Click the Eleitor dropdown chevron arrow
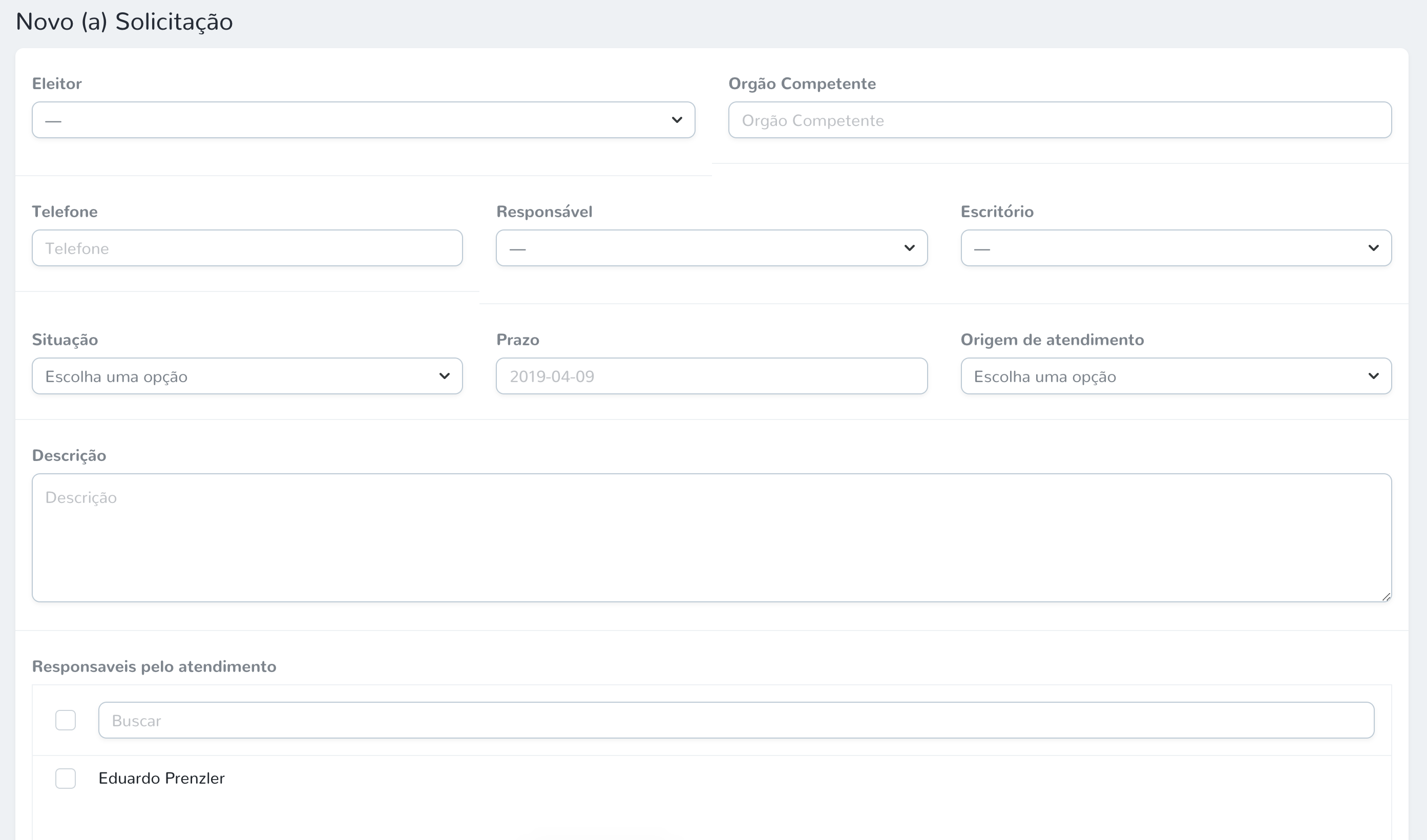Viewport: 1427px width, 840px height. coord(677,119)
